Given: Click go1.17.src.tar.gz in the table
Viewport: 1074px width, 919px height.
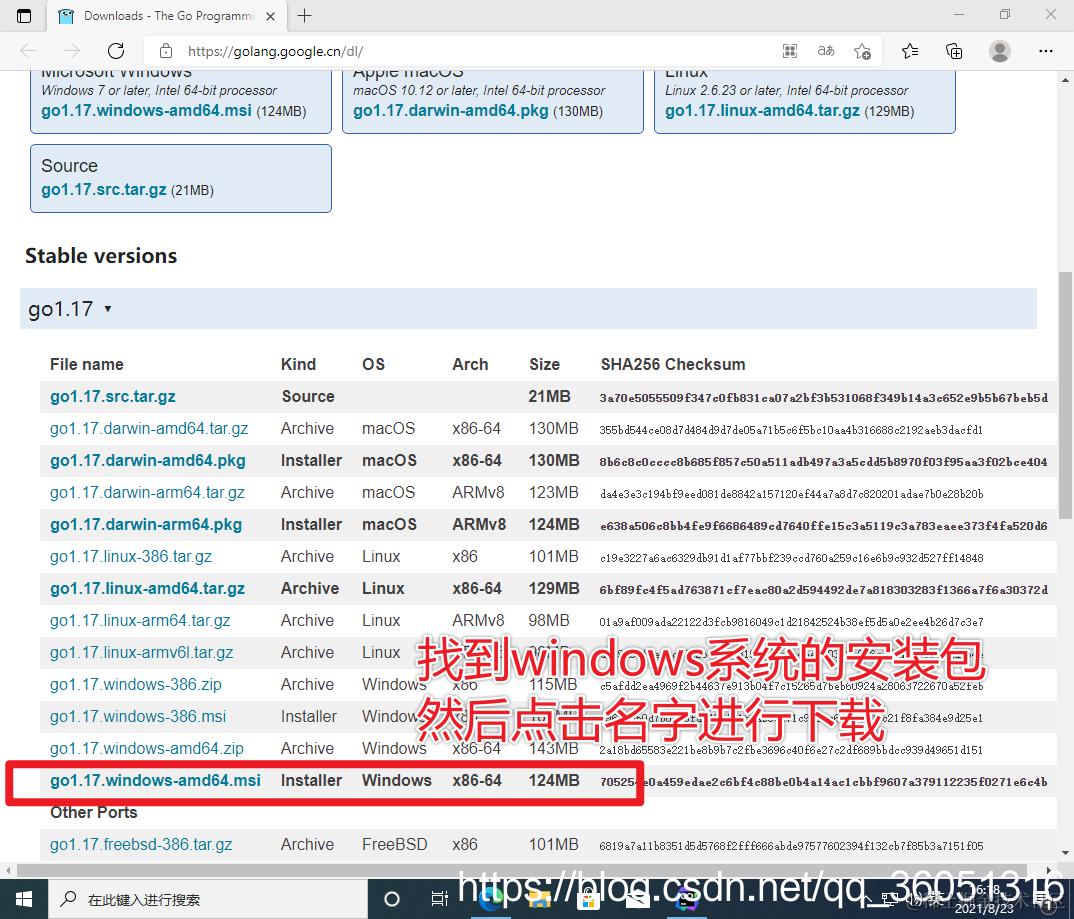Looking at the screenshot, I should coord(113,396).
